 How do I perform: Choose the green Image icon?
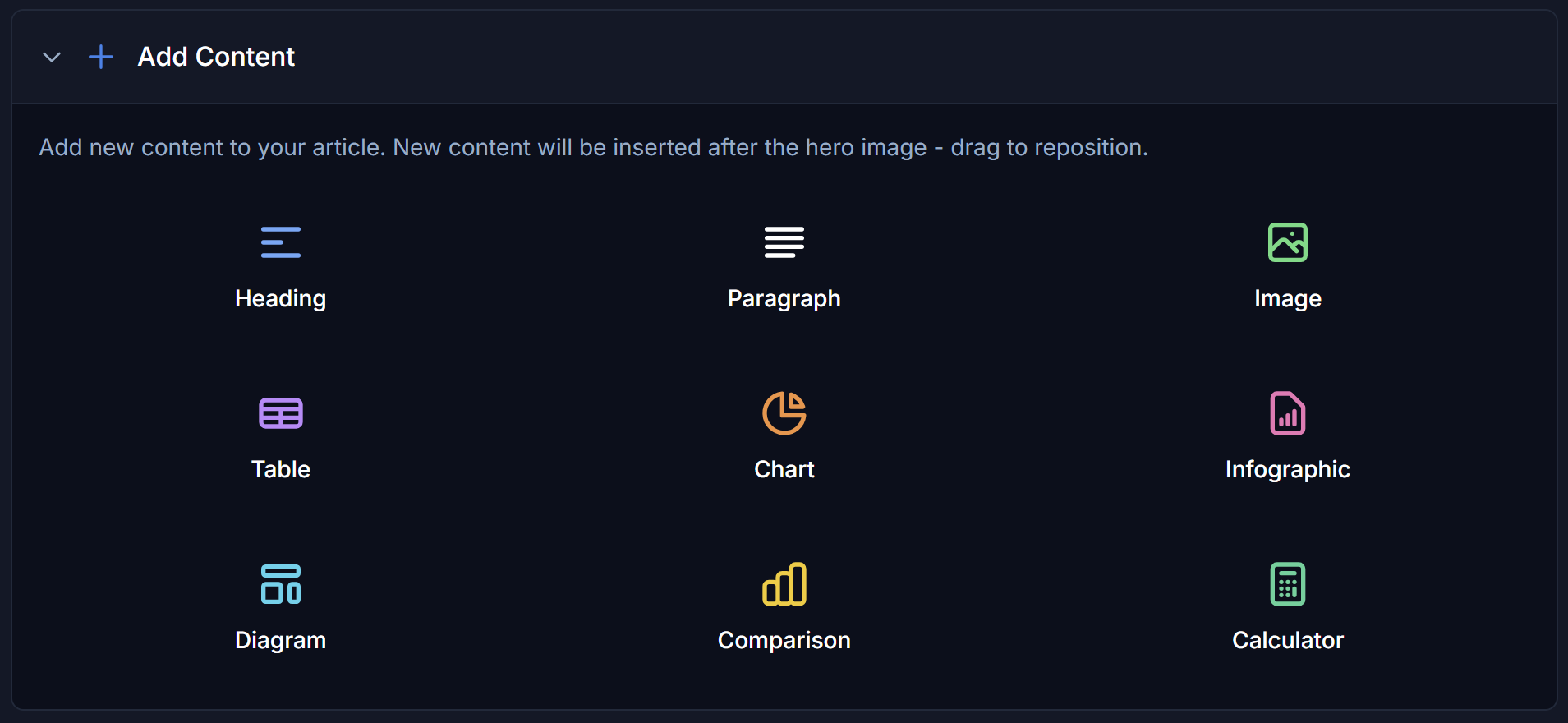pyautogui.click(x=1286, y=242)
